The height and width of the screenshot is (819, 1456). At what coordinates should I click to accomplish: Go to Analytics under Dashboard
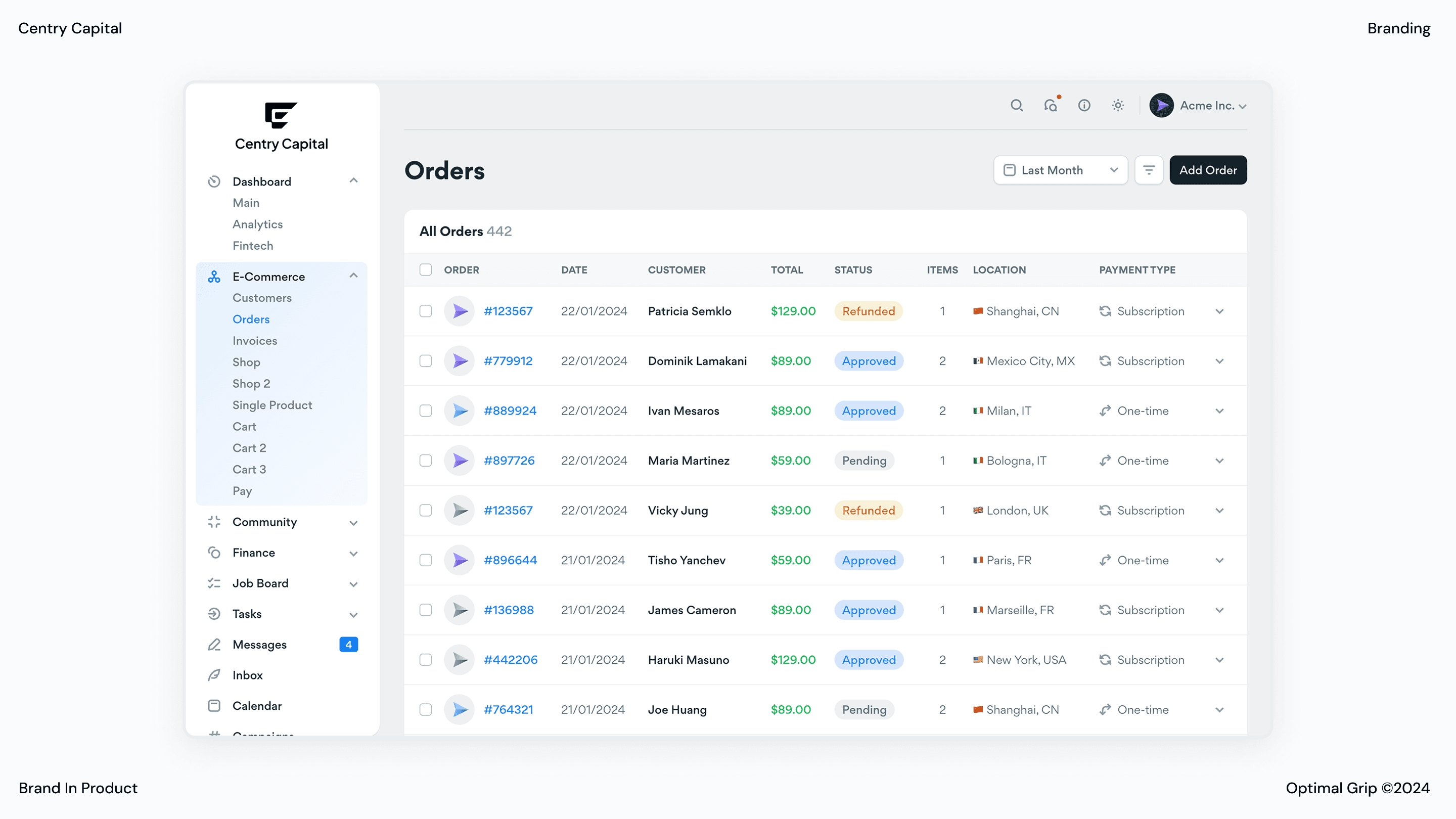(258, 224)
